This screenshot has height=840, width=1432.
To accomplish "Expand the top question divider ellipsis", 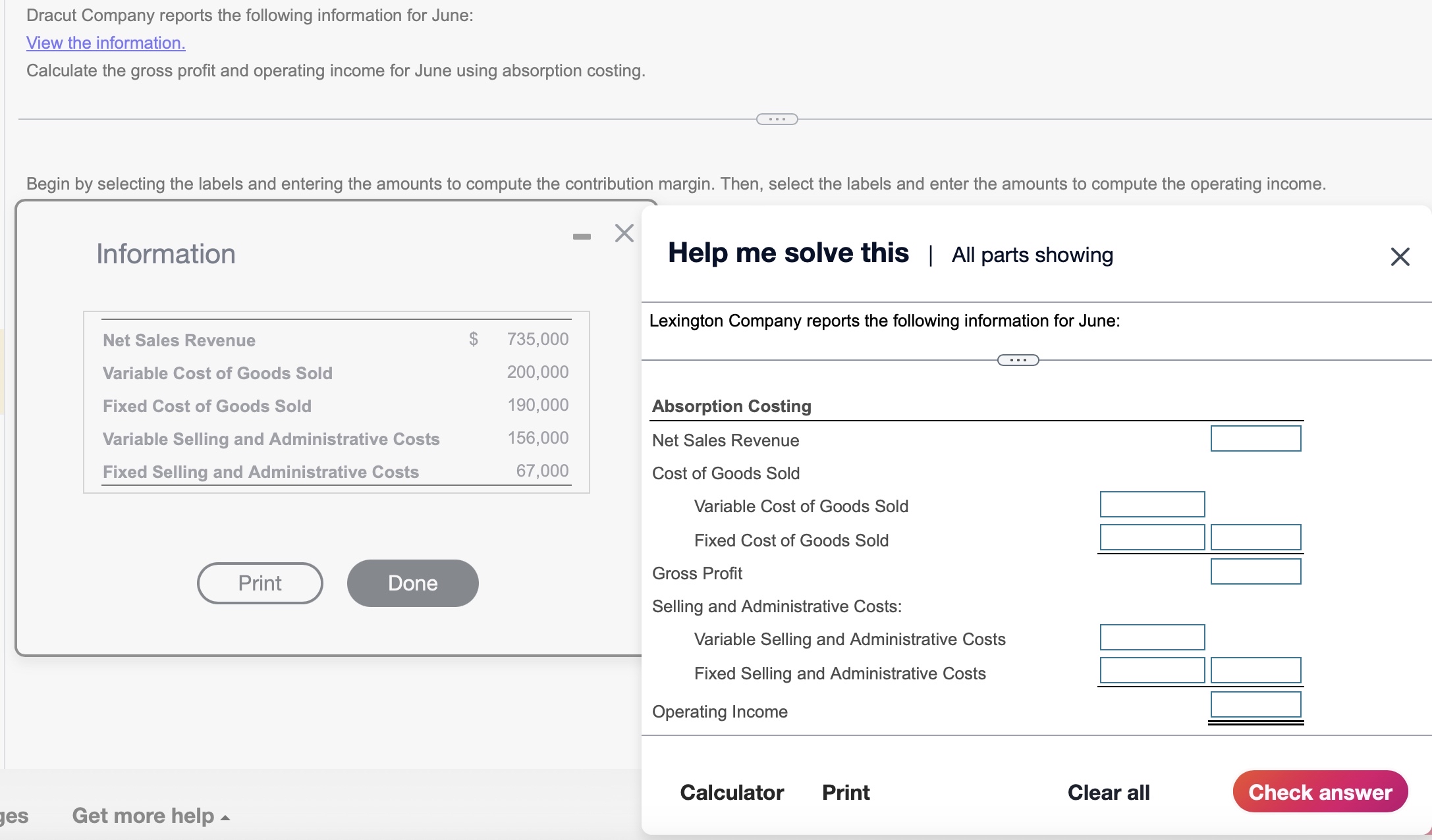I will click(777, 119).
